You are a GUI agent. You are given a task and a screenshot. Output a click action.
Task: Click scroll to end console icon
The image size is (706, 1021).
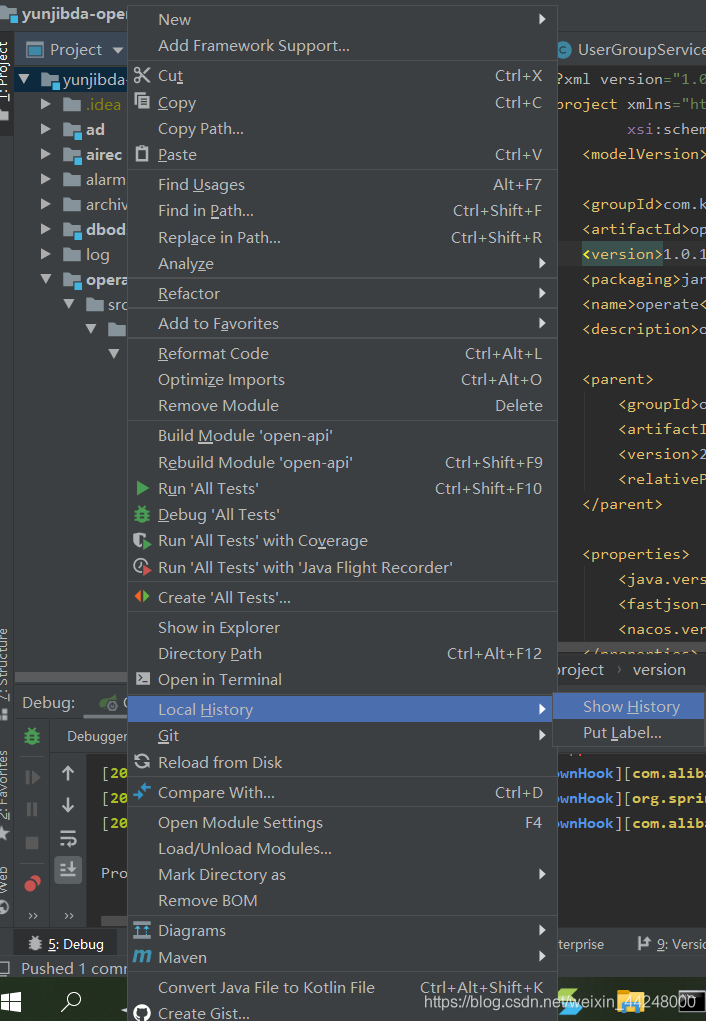(x=68, y=869)
